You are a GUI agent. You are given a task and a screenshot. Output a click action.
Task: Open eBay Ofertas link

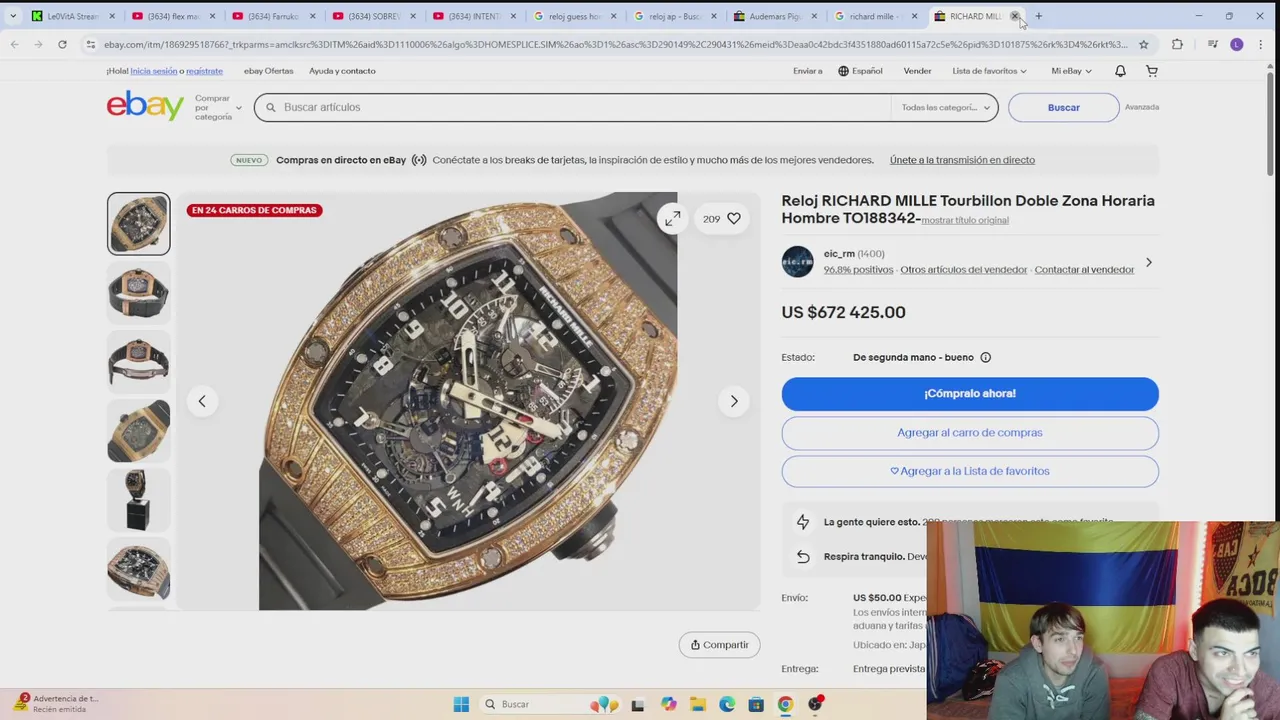point(268,71)
